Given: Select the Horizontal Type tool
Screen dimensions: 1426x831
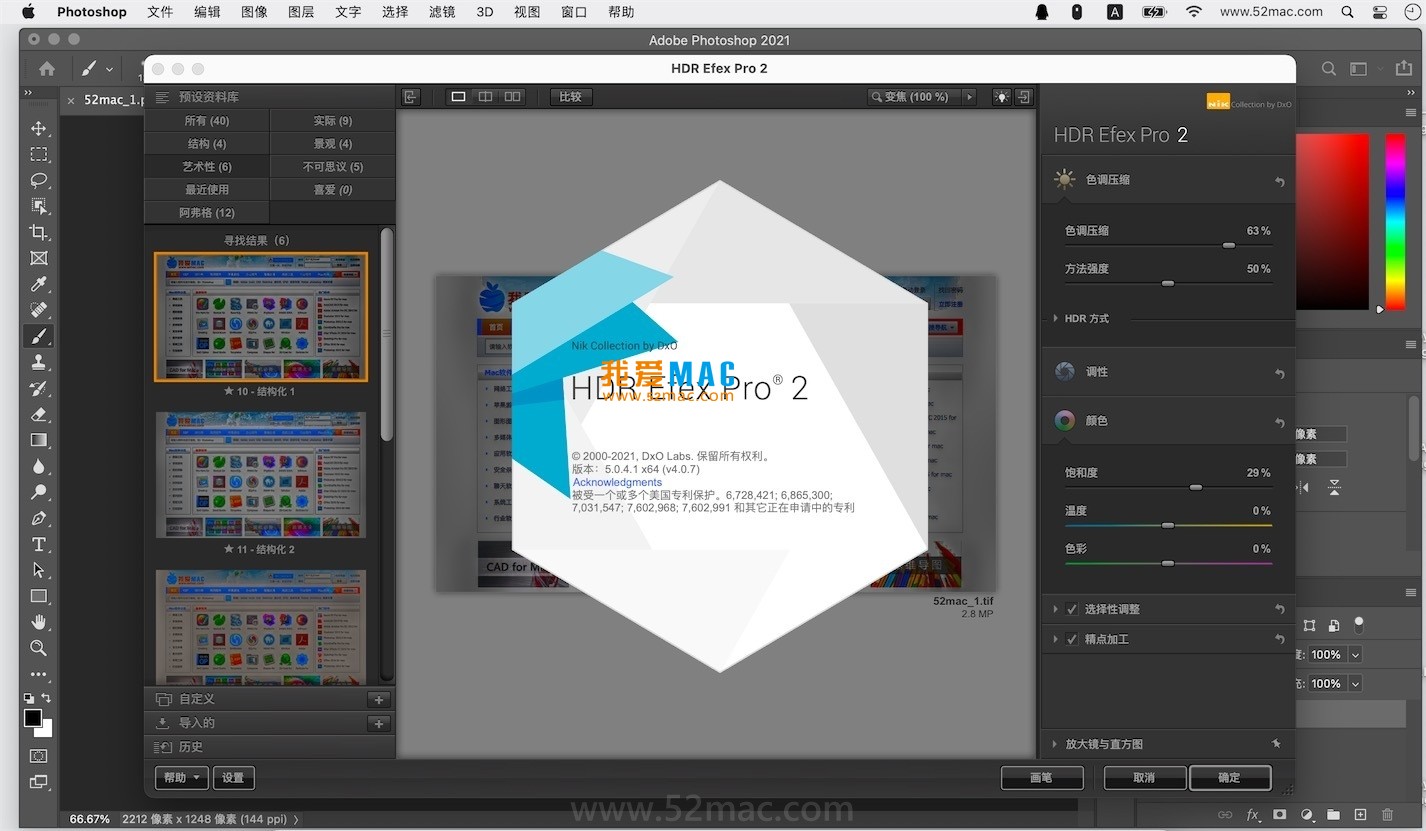Looking at the screenshot, I should pos(39,544).
